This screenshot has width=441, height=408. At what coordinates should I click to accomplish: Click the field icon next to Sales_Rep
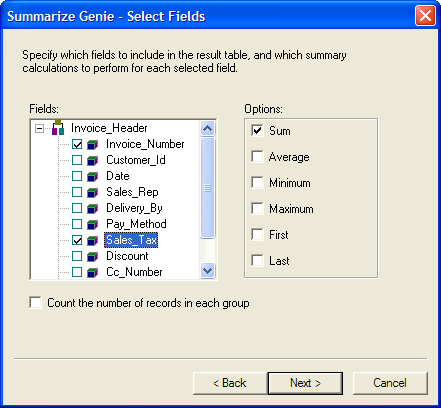tap(92, 192)
